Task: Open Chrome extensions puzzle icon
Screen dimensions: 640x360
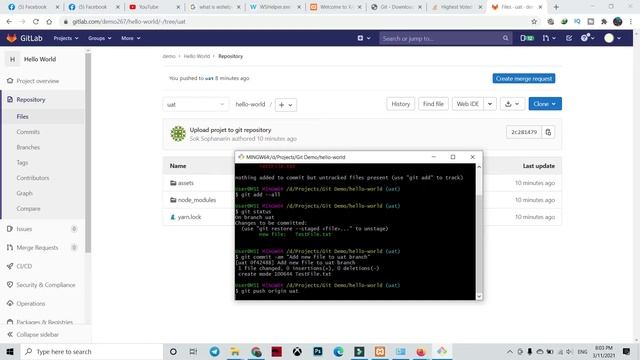Action: coord(604,22)
